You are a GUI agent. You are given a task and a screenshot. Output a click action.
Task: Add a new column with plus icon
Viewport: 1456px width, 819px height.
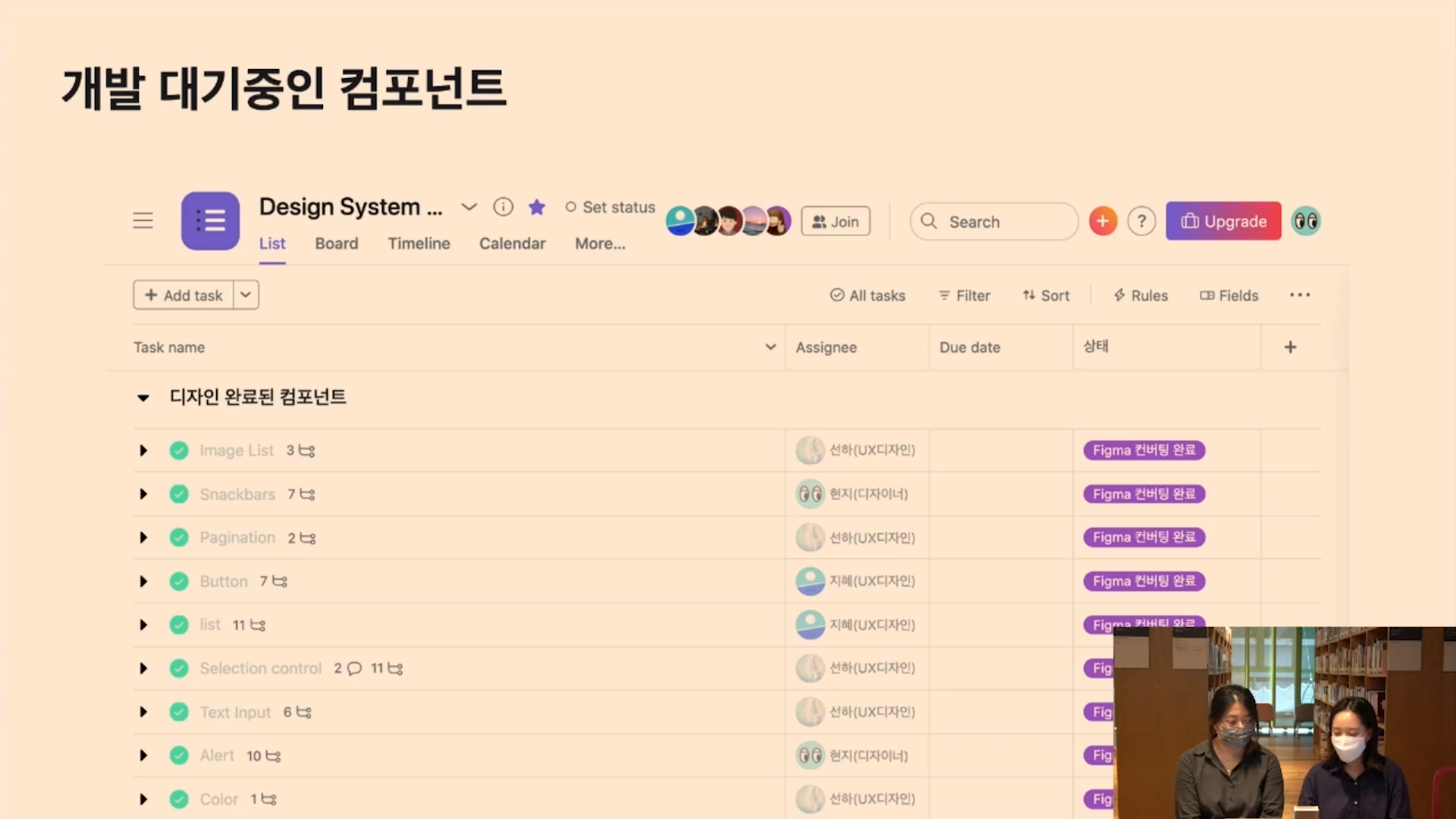point(1290,347)
